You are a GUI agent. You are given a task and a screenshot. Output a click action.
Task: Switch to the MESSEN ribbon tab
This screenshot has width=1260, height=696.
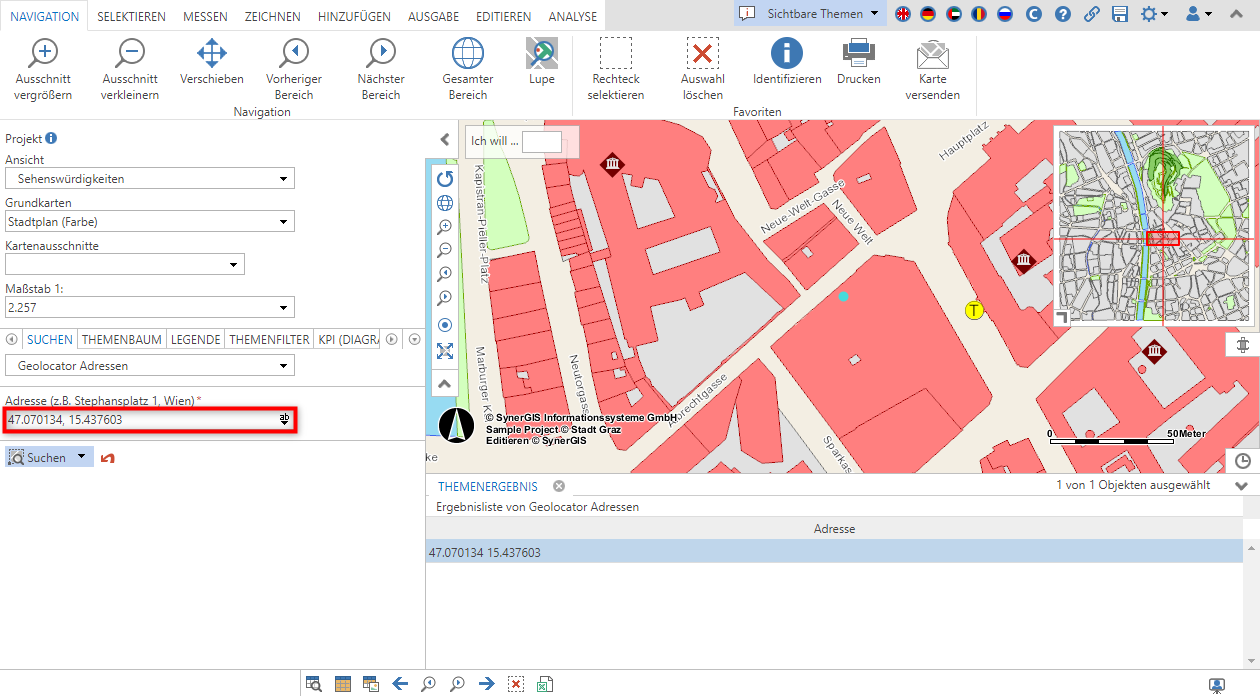pyautogui.click(x=205, y=16)
